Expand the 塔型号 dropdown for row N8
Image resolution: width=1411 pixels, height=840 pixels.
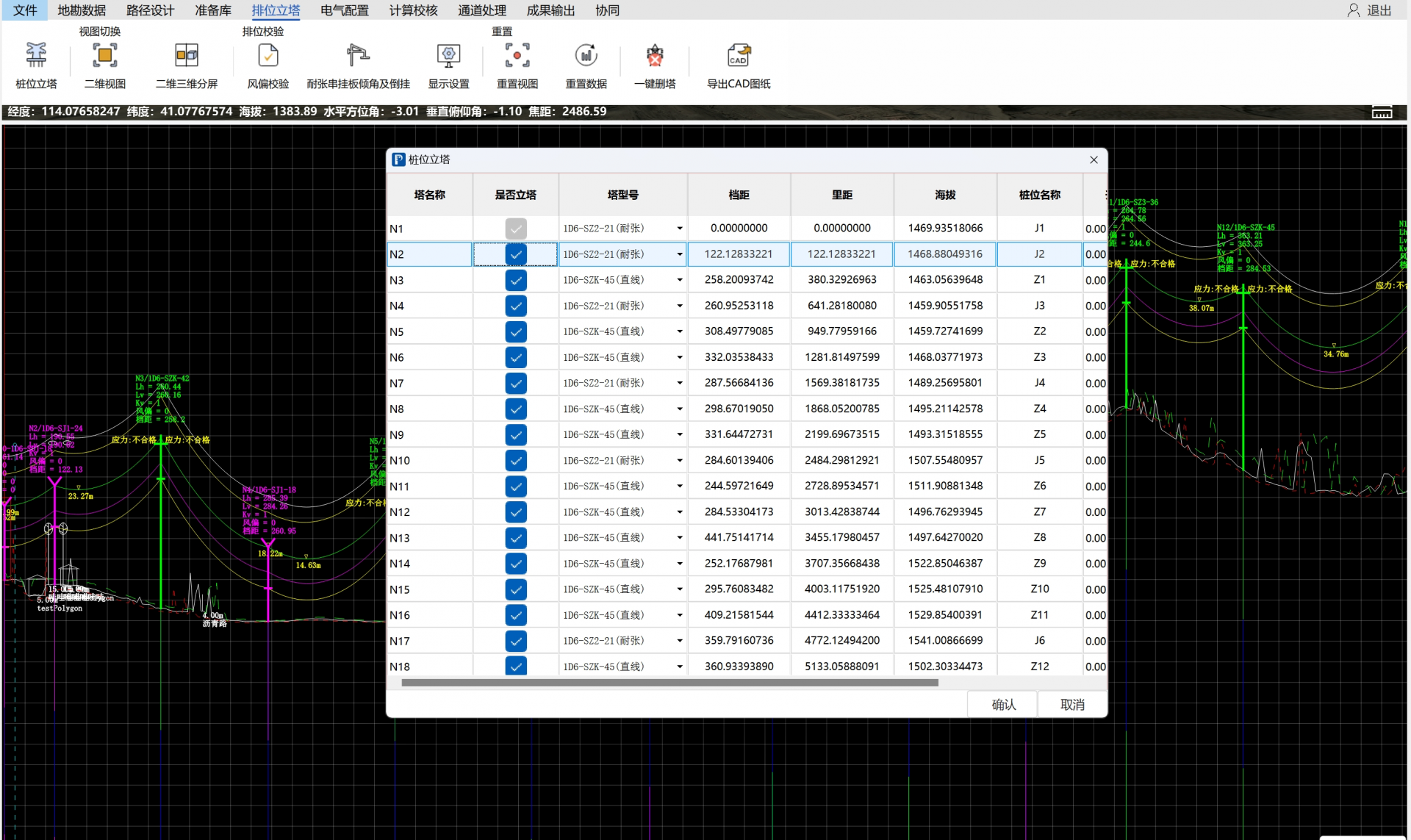pos(680,409)
